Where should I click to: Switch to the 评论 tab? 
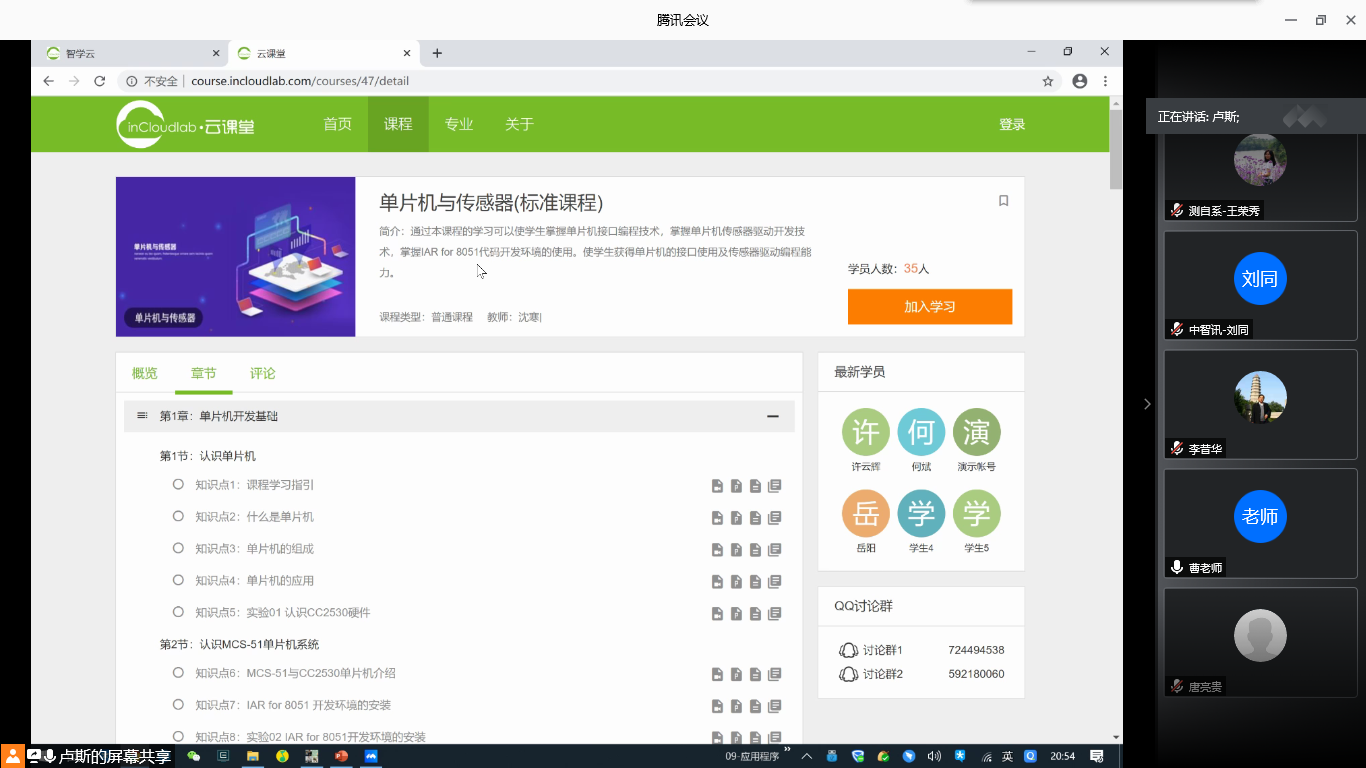coord(262,373)
